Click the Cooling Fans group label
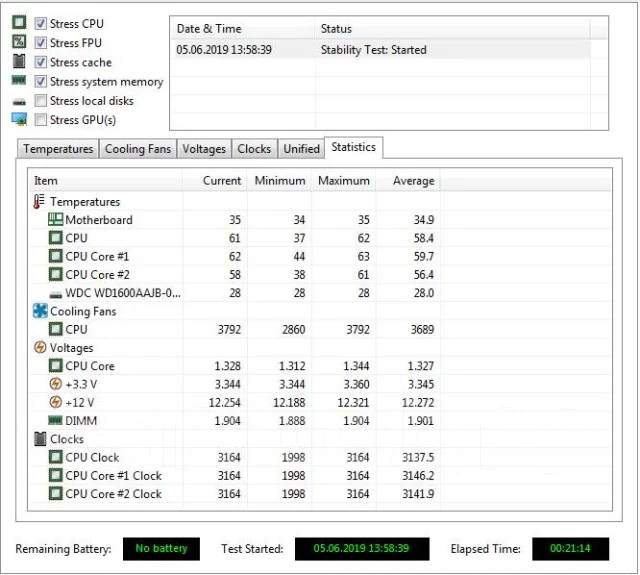 tap(83, 311)
